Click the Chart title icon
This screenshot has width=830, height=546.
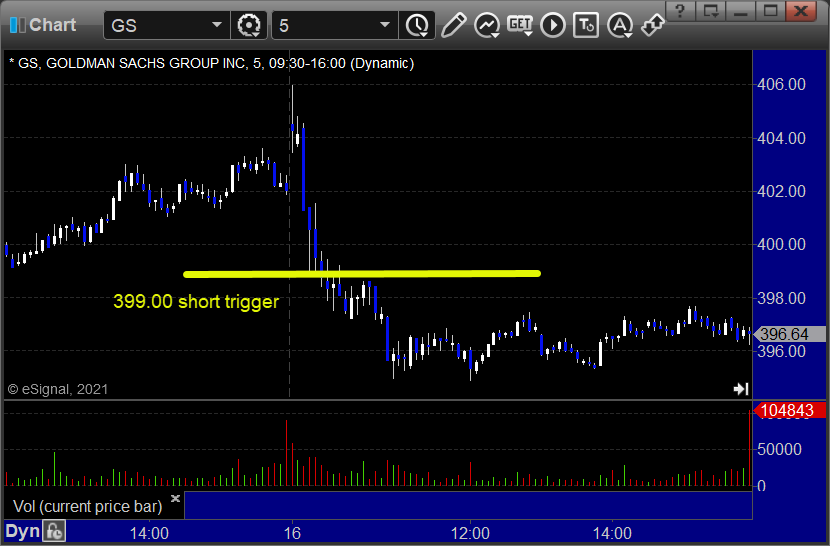tap(17, 25)
